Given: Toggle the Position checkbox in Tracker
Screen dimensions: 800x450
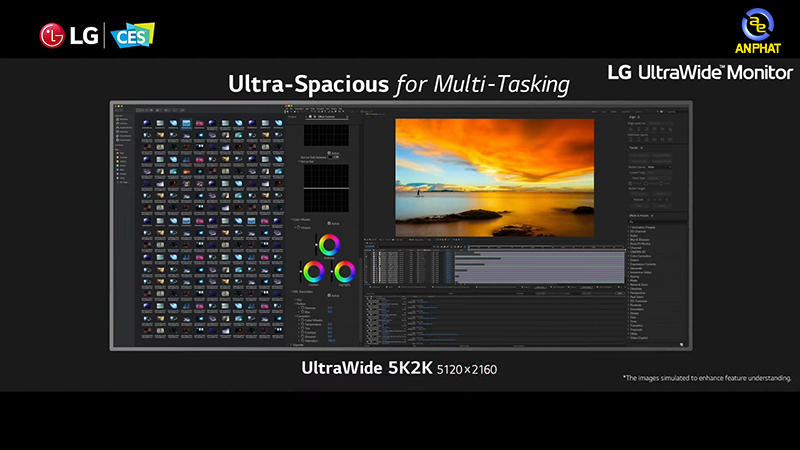Looking at the screenshot, I should click(630, 184).
